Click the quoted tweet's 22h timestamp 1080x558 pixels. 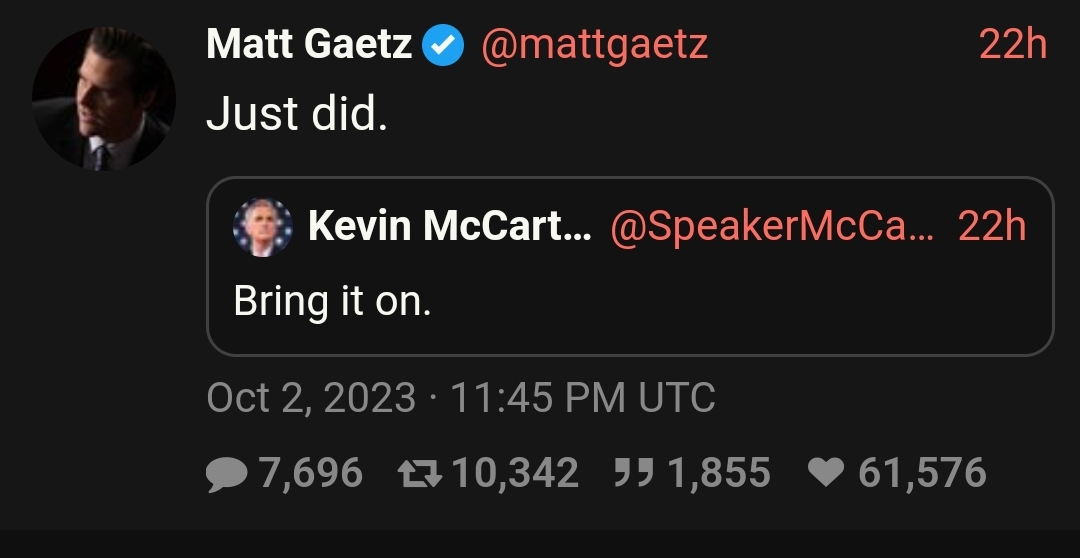[x=992, y=227]
